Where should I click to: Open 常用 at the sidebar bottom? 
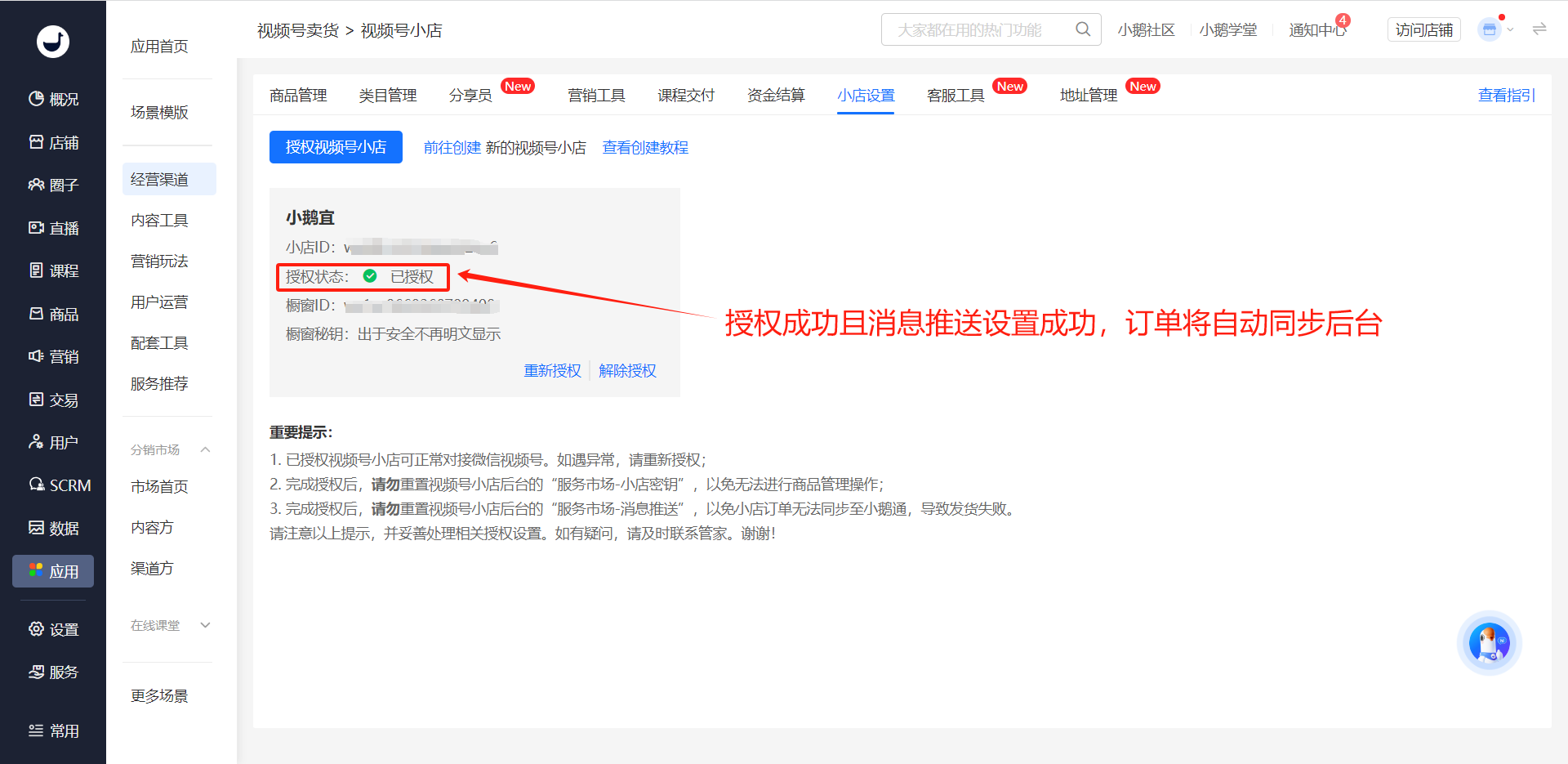click(53, 730)
